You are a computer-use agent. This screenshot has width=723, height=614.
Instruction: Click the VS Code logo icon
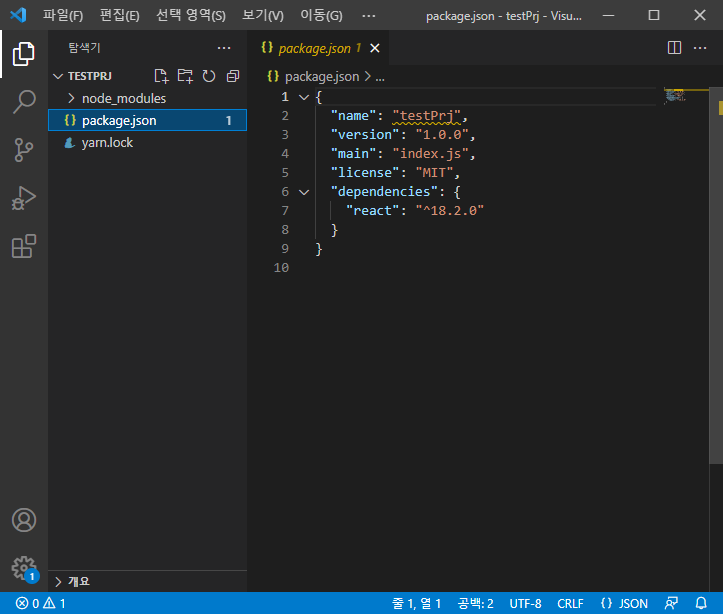(18, 15)
